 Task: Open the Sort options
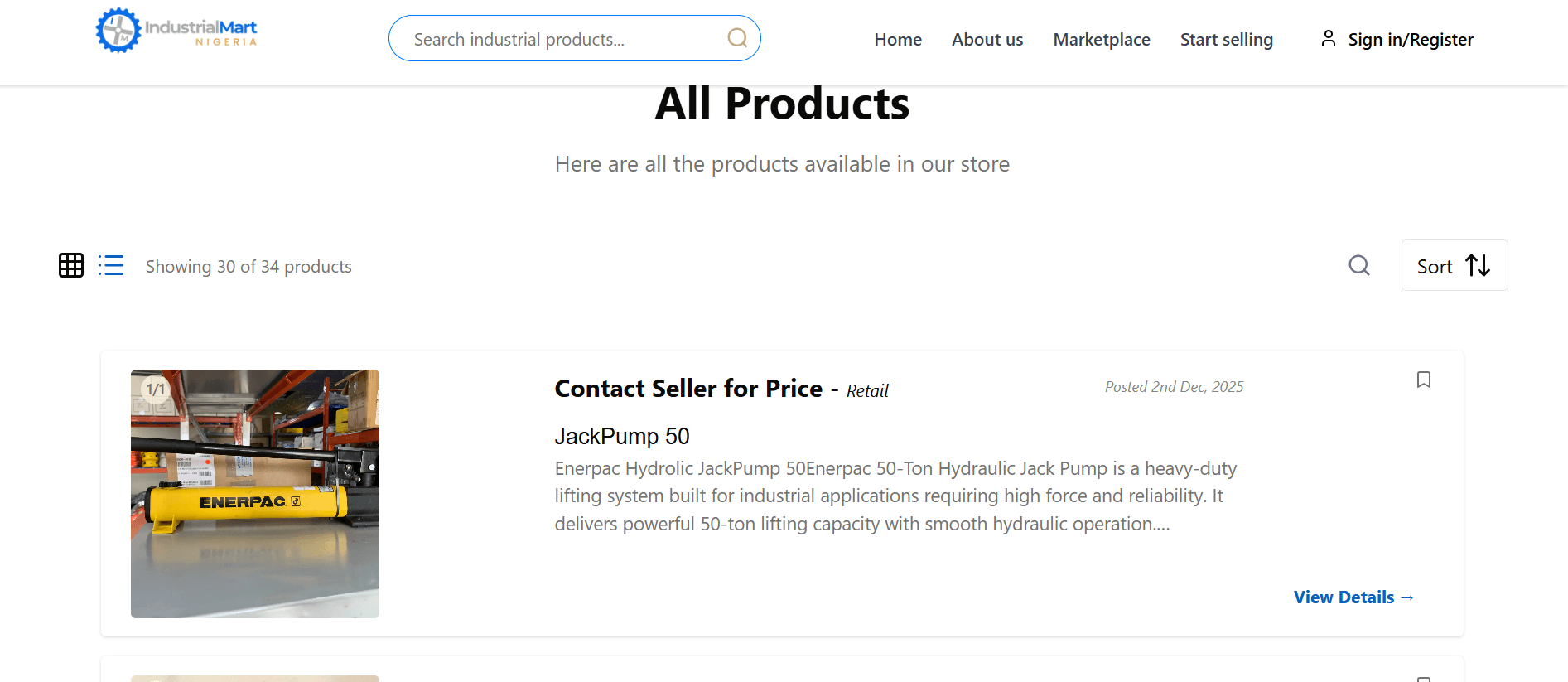[1455, 265]
